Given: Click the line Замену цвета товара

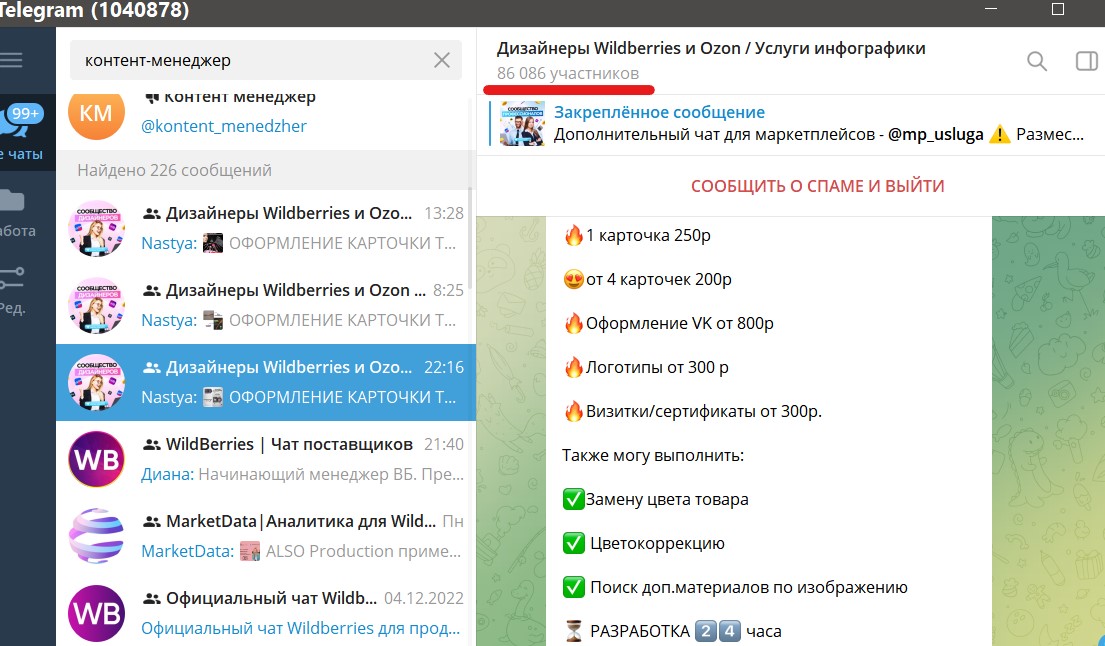Looking at the screenshot, I should pyautogui.click(x=655, y=499).
